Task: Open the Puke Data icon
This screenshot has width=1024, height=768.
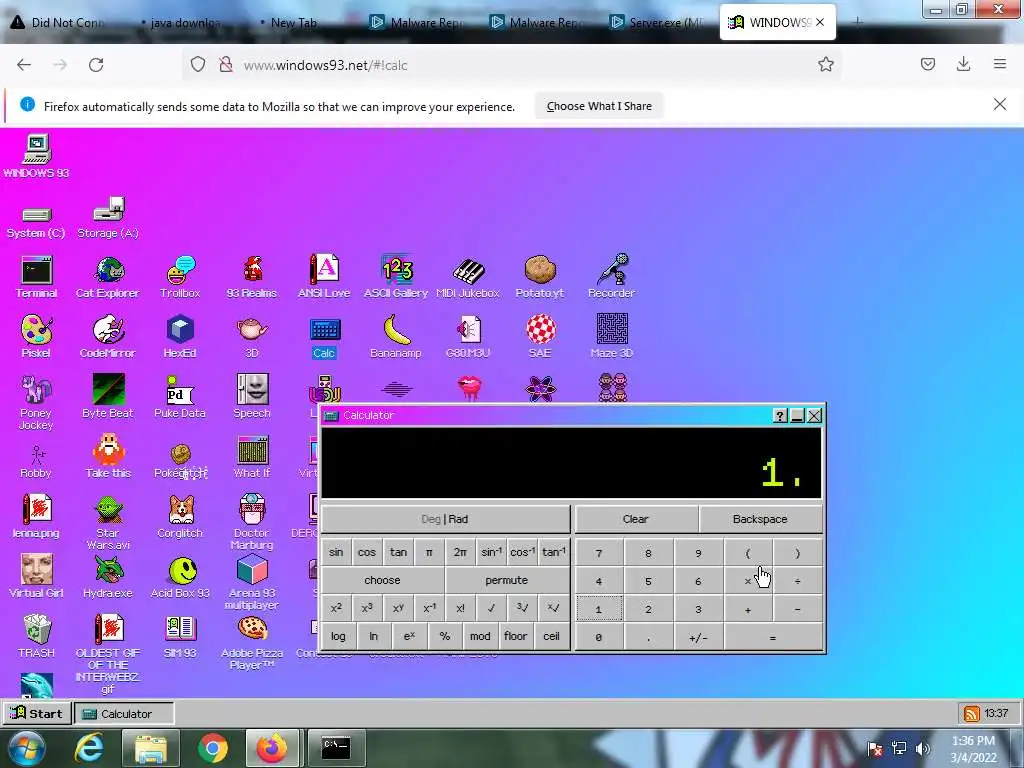Action: 180,396
